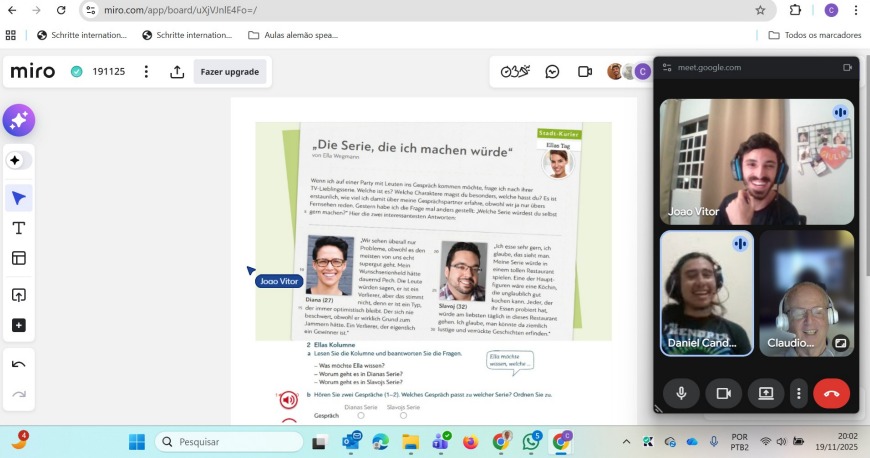Open Miro comments chat icon
This screenshot has height=458, width=870.
pyautogui.click(x=552, y=72)
